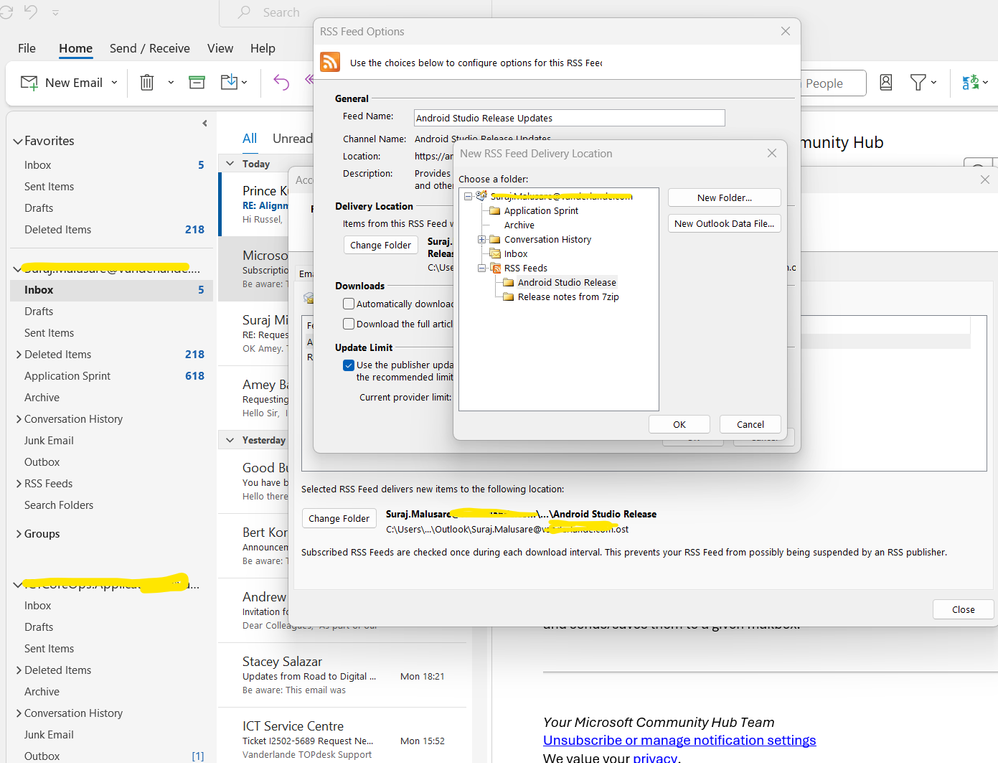Confirm delivery location with OK
The width and height of the screenshot is (998, 763).
tap(679, 424)
